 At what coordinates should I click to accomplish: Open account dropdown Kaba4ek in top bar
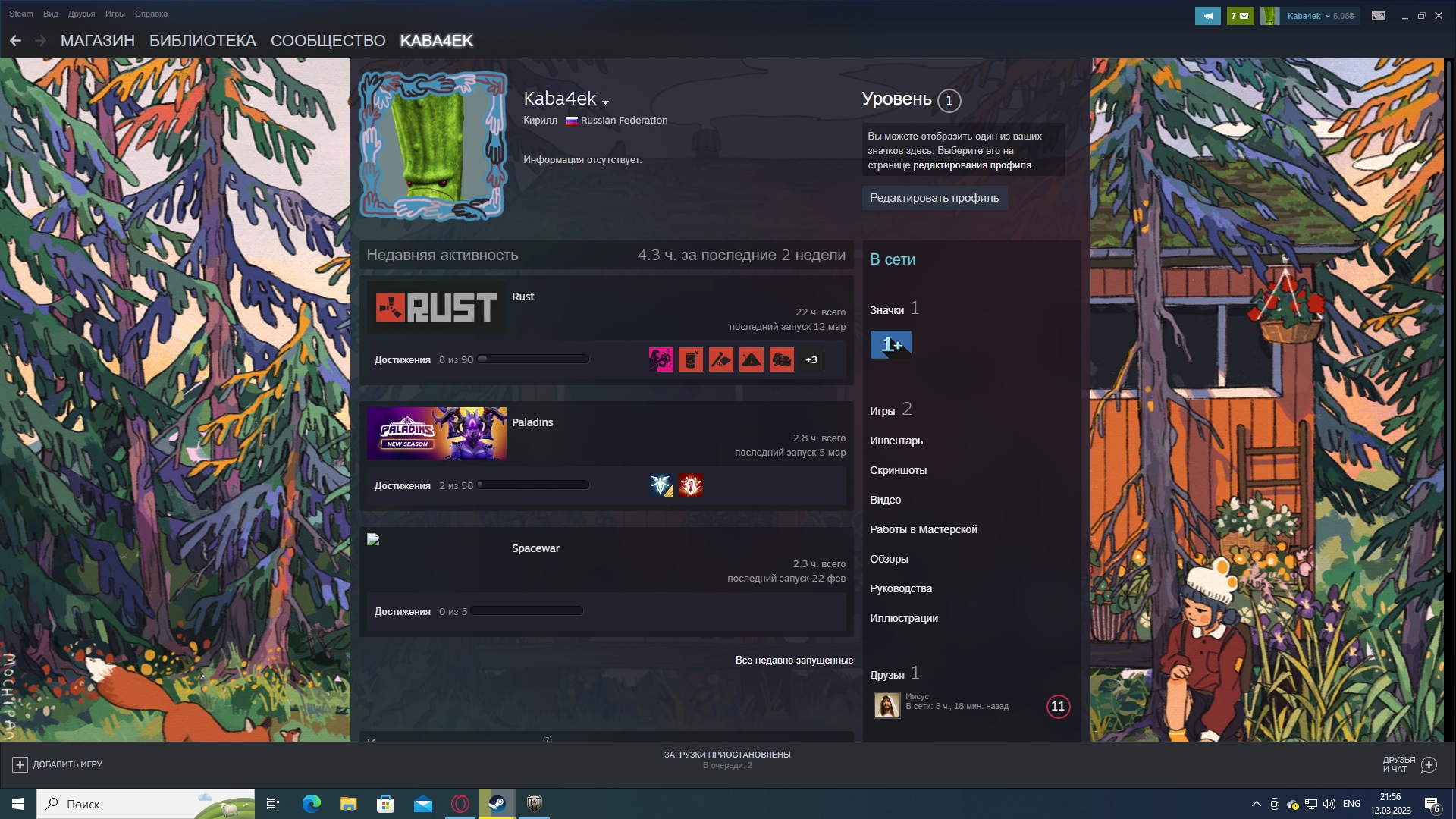(1319, 16)
